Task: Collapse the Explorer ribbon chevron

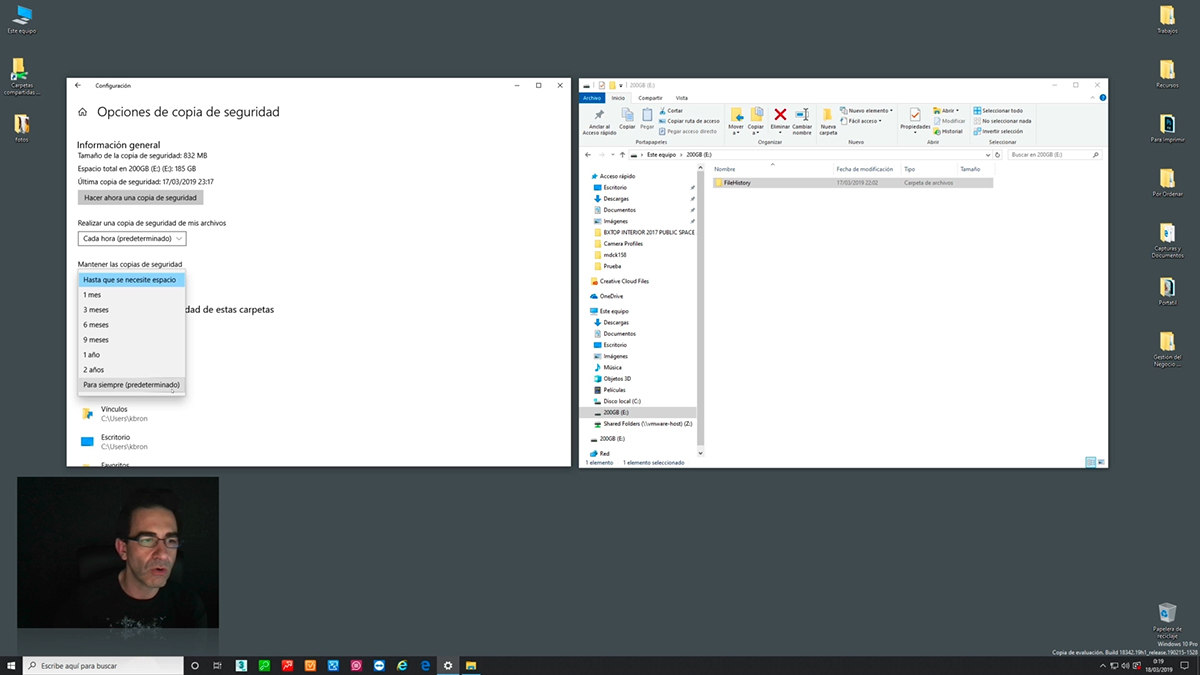Action: 1091,98
